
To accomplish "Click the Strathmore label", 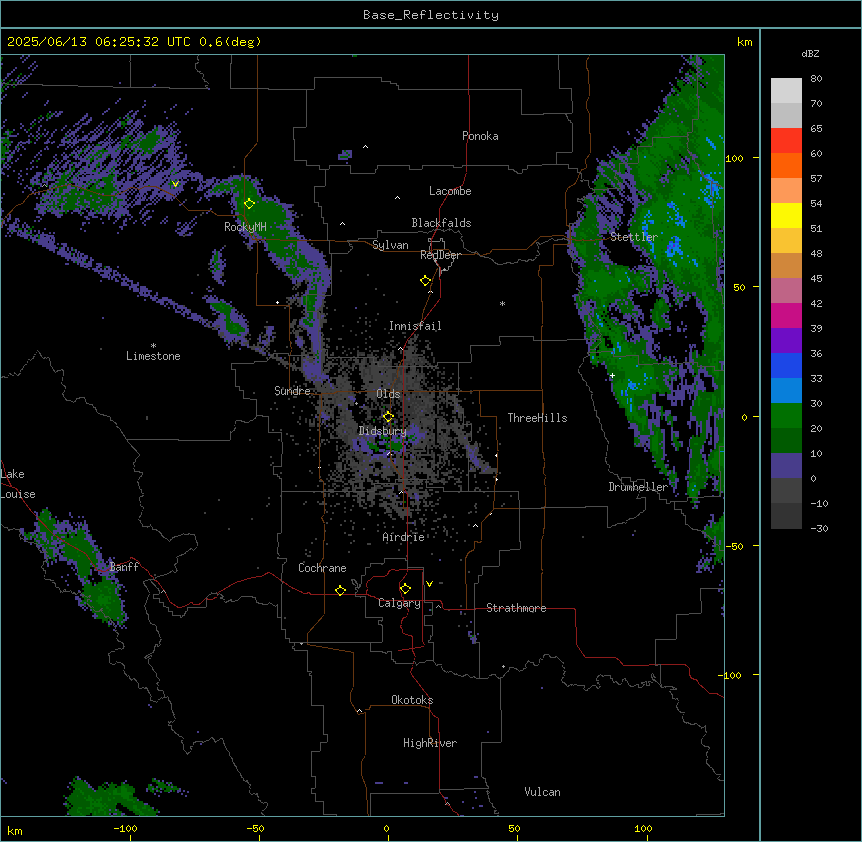I will pos(516,608).
